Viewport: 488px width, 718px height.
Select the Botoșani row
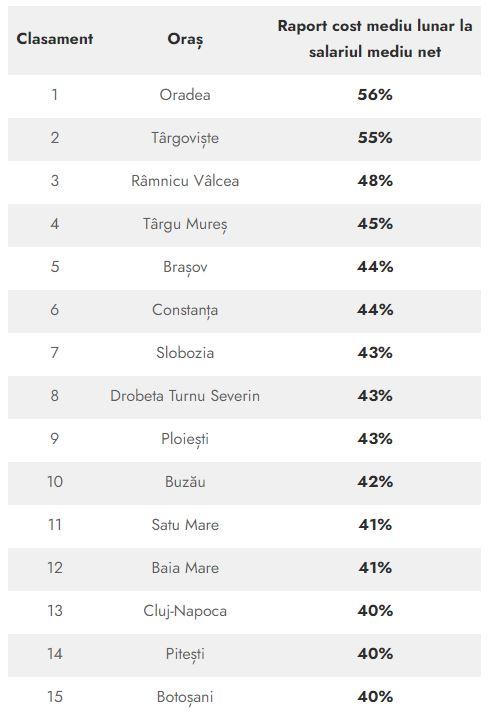tap(244, 697)
